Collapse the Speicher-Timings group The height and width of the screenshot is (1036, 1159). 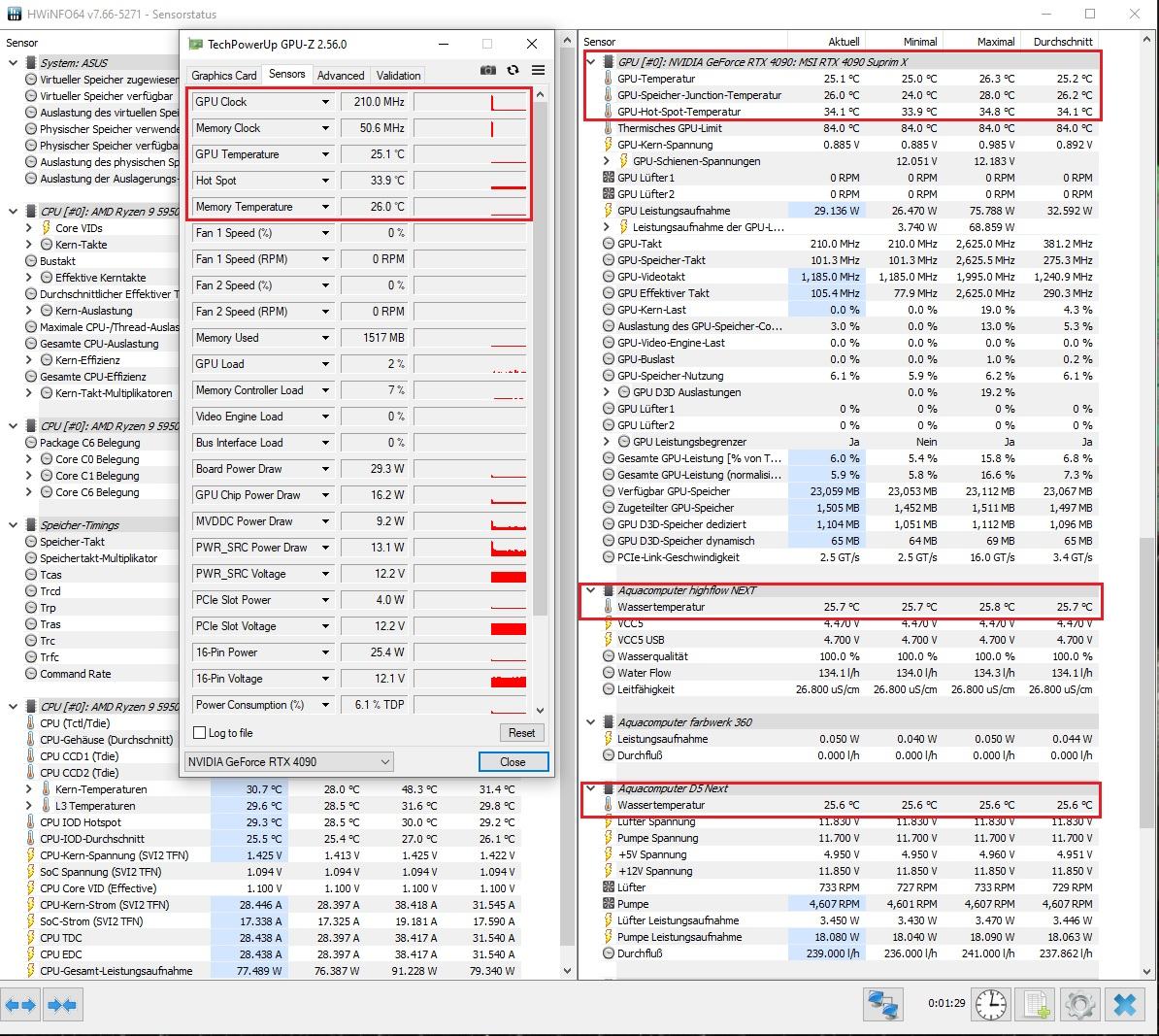[x=14, y=525]
